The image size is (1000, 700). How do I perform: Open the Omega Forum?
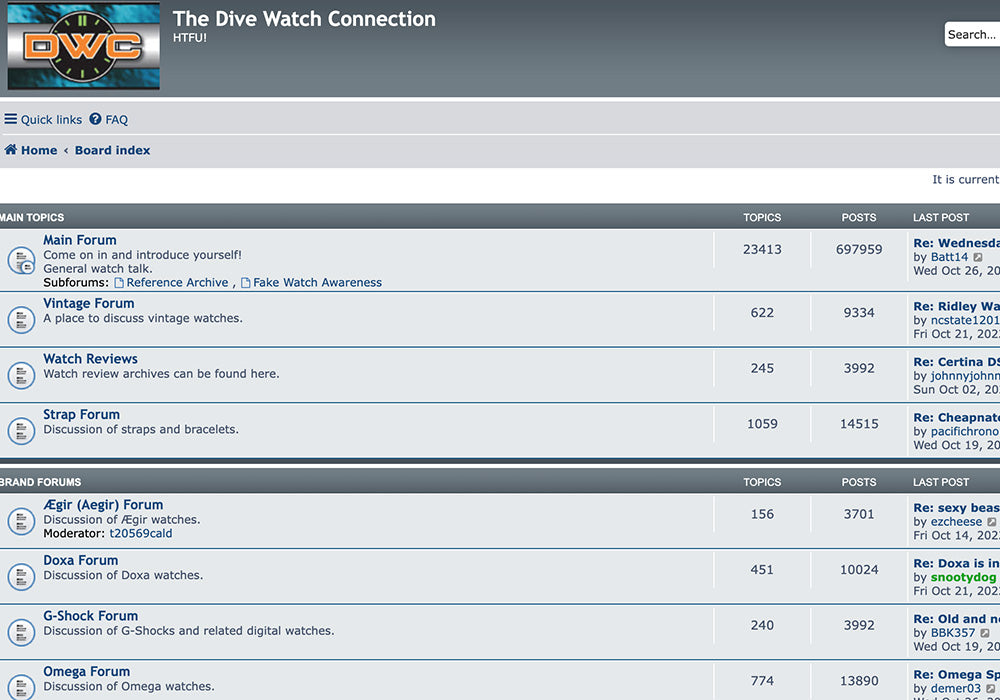[x=87, y=671]
